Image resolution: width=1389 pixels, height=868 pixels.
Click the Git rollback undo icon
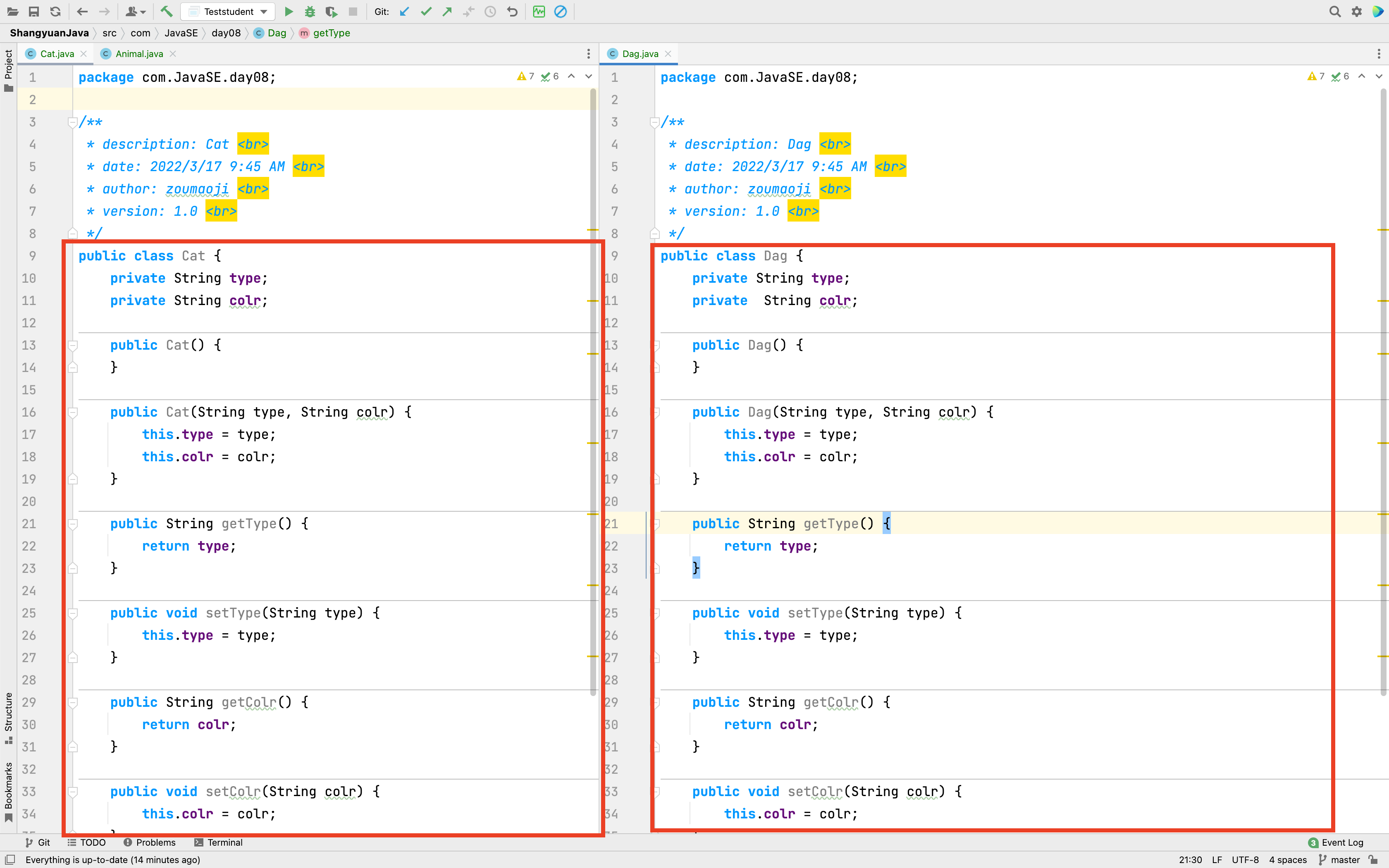click(x=512, y=12)
